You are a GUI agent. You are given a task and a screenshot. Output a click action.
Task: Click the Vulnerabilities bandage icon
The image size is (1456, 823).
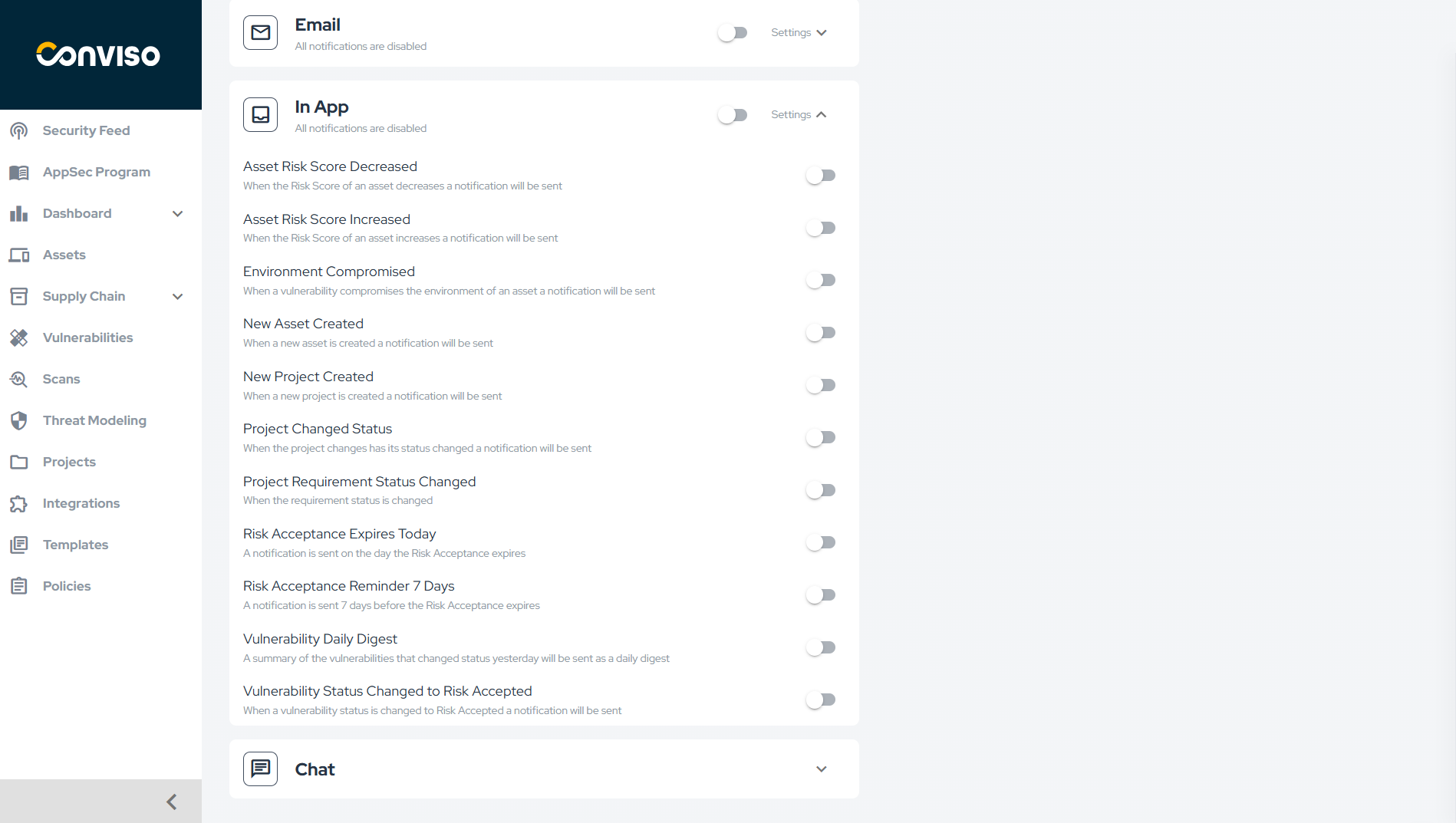pos(19,337)
